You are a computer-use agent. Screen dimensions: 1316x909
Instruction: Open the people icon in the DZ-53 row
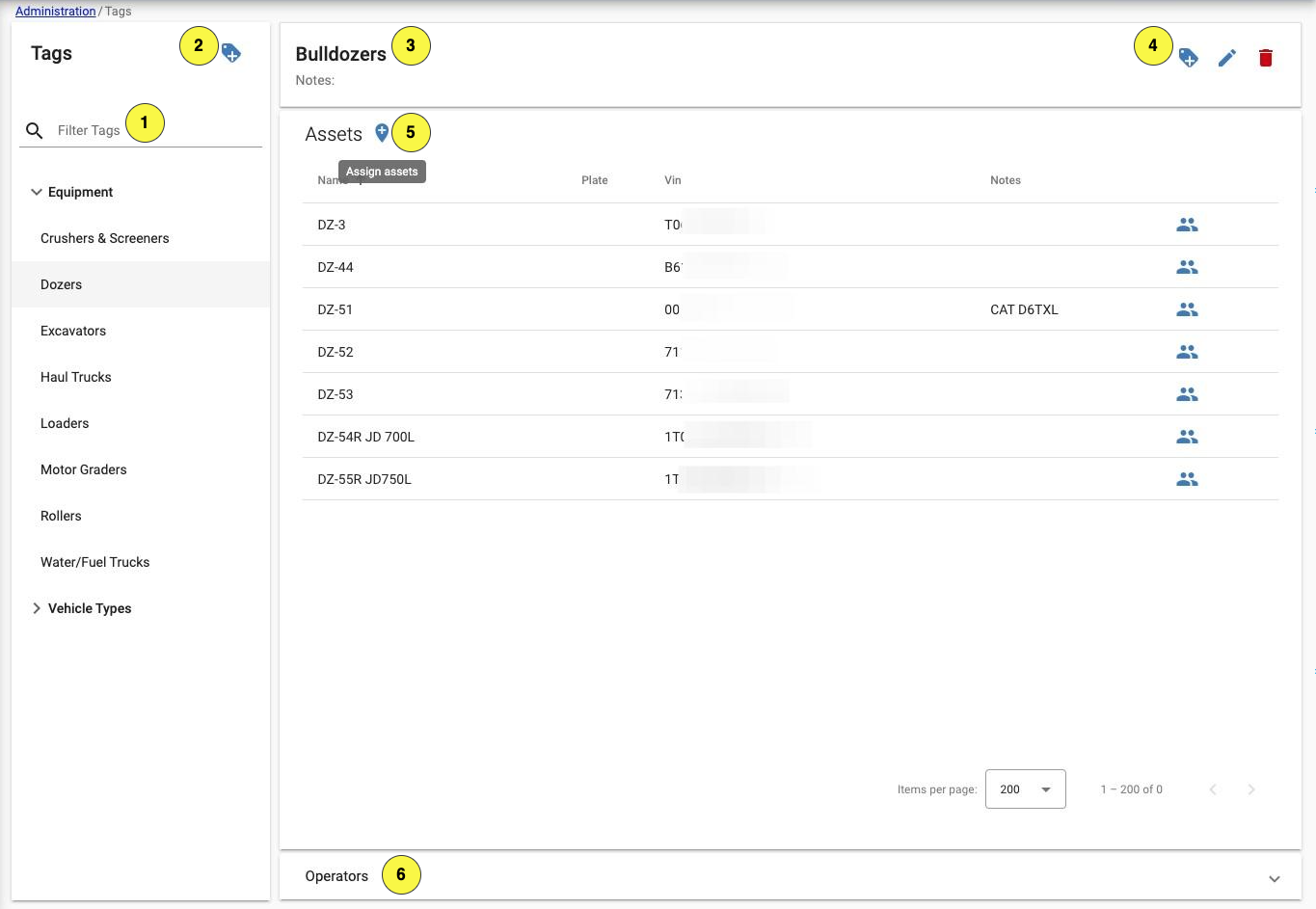pyautogui.click(x=1187, y=394)
